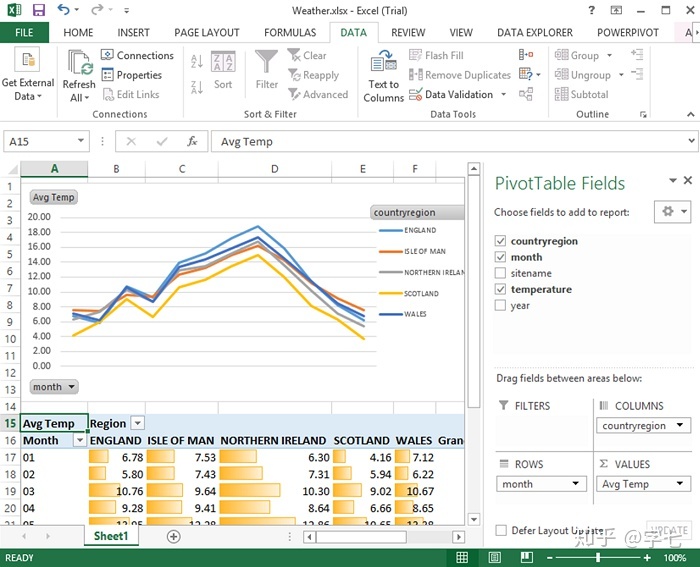This screenshot has width=700, height=567.
Task: Sort A to Z ascending
Action: (x=197, y=61)
